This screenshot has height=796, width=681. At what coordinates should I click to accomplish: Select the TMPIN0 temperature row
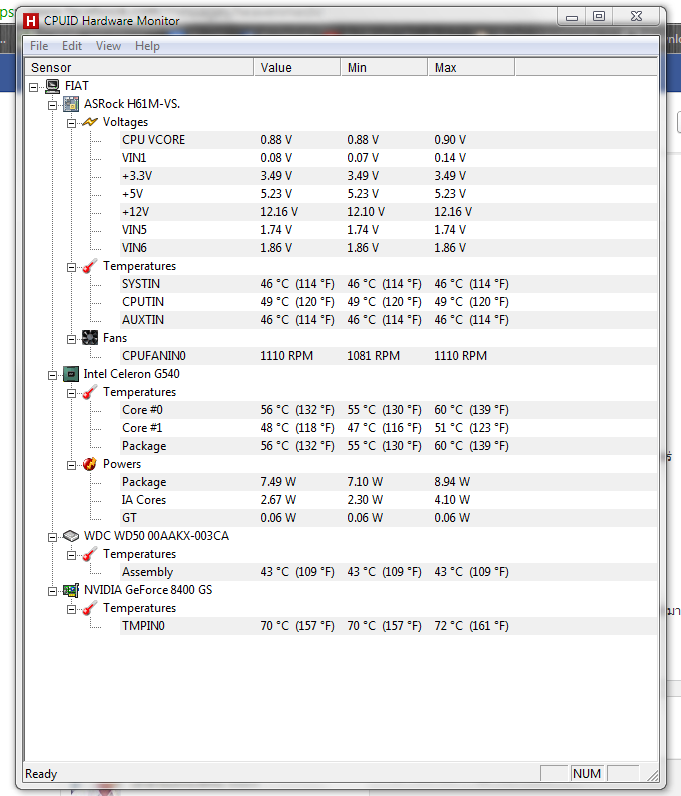click(x=388, y=626)
